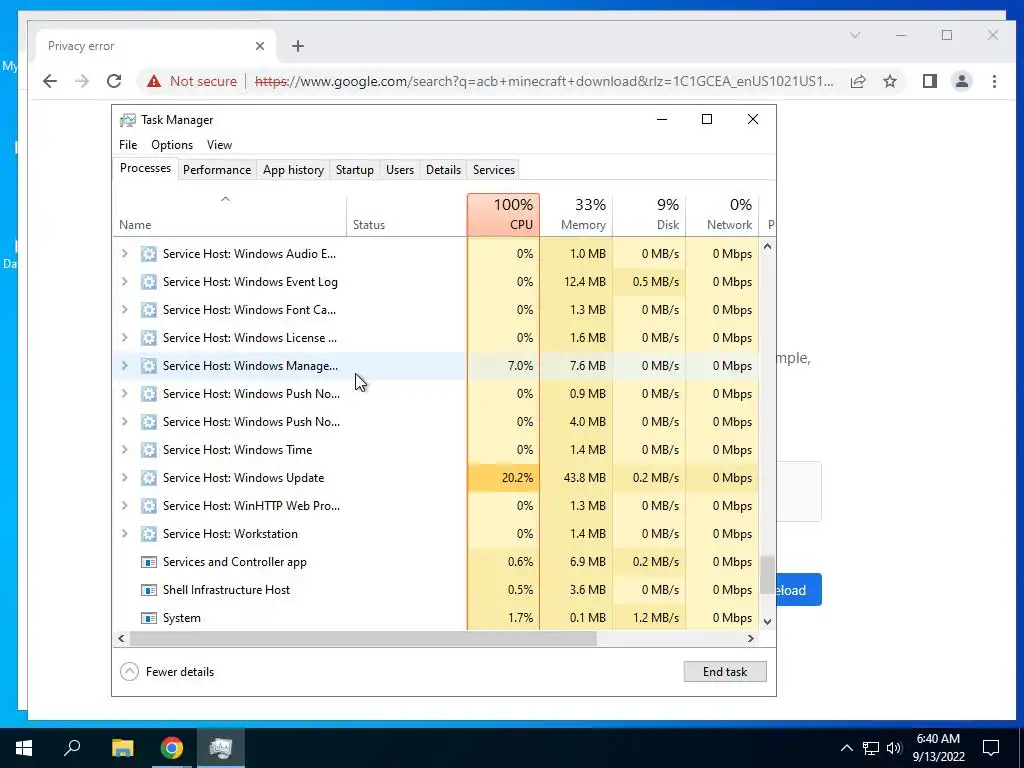The image size is (1024, 768).
Task: Click the Chrome taskbar icon
Action: click(x=172, y=748)
